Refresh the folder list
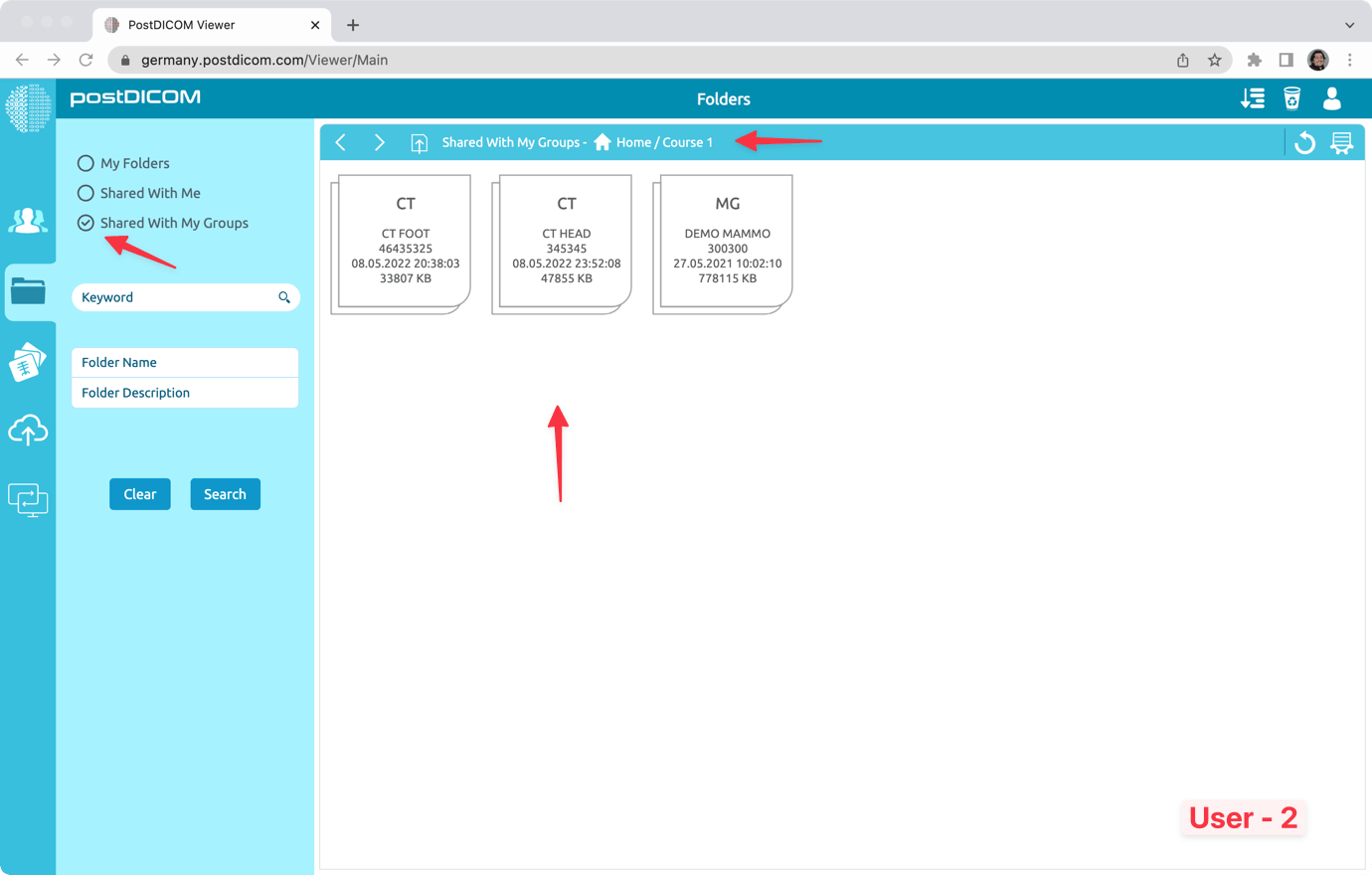This screenshot has height=875, width=1372. [1303, 142]
